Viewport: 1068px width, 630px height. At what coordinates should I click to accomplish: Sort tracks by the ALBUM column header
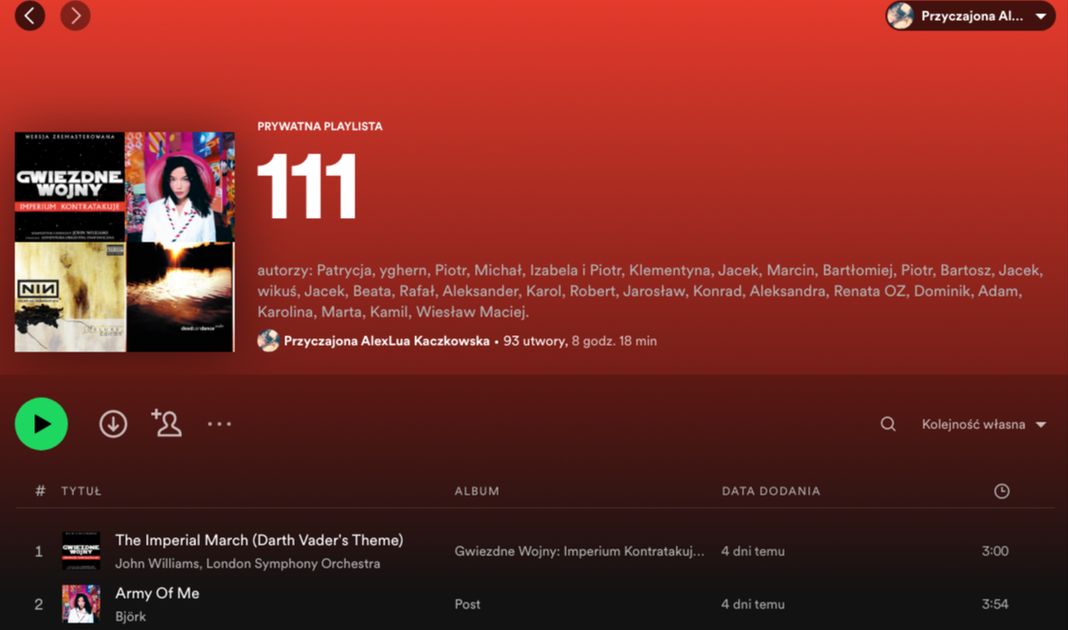click(477, 491)
